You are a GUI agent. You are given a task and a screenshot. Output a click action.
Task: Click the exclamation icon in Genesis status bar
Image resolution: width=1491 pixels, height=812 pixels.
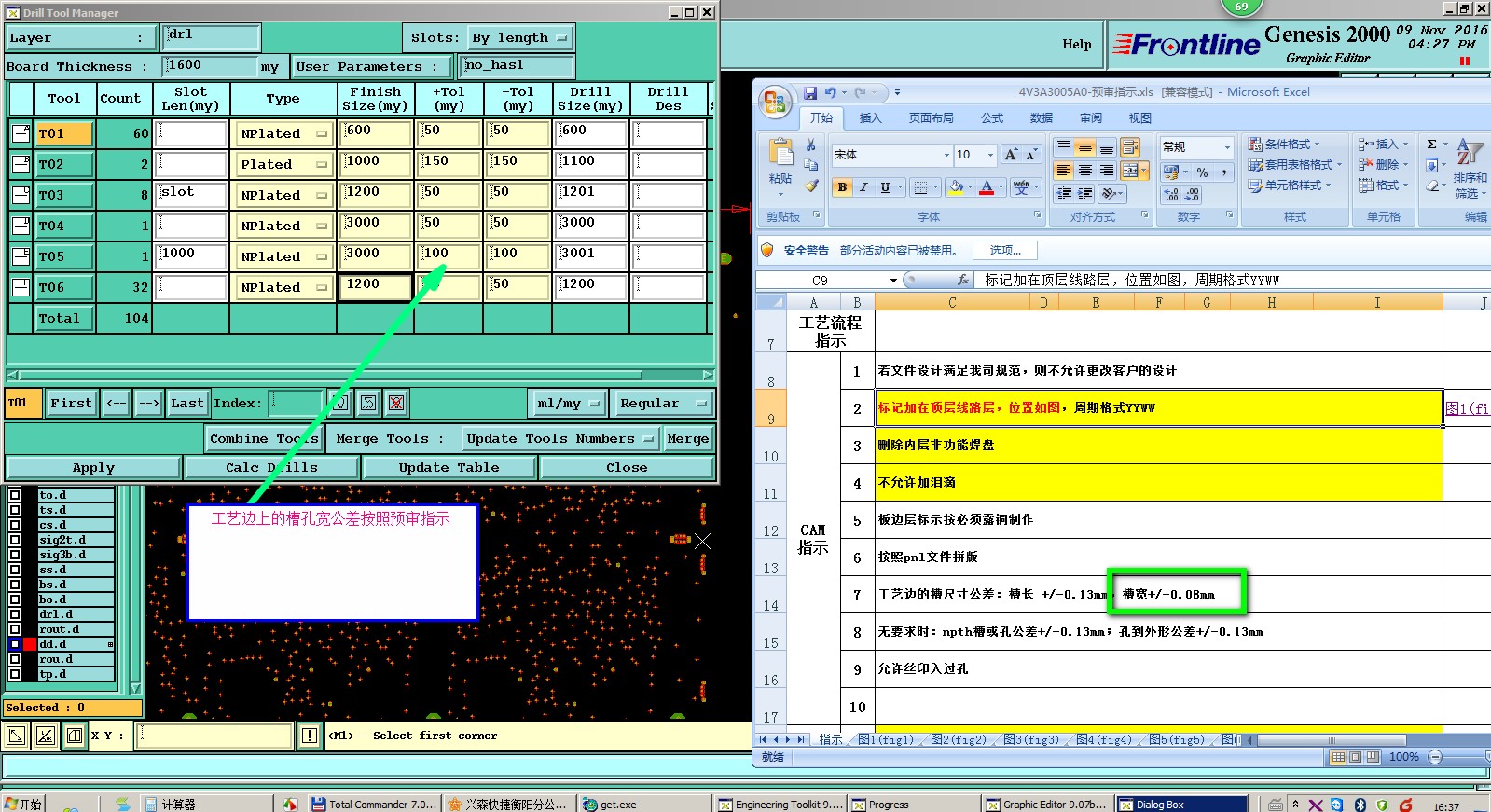tap(310, 736)
